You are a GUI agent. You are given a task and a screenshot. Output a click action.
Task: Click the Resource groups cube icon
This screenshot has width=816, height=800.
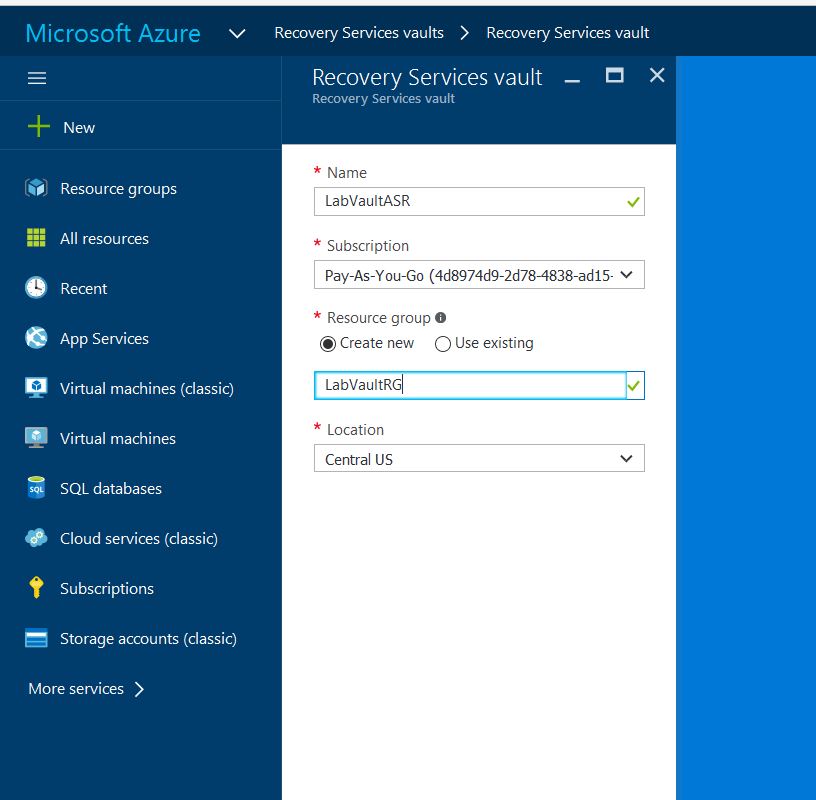coord(36,188)
